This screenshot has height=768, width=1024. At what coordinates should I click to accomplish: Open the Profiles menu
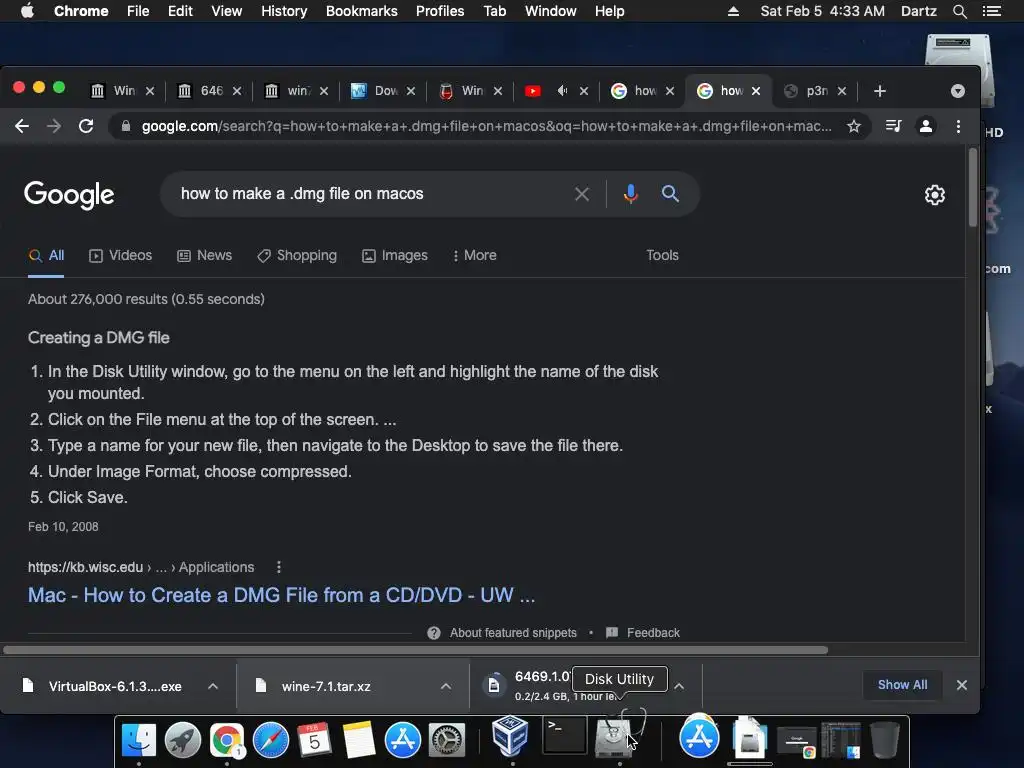tap(440, 11)
